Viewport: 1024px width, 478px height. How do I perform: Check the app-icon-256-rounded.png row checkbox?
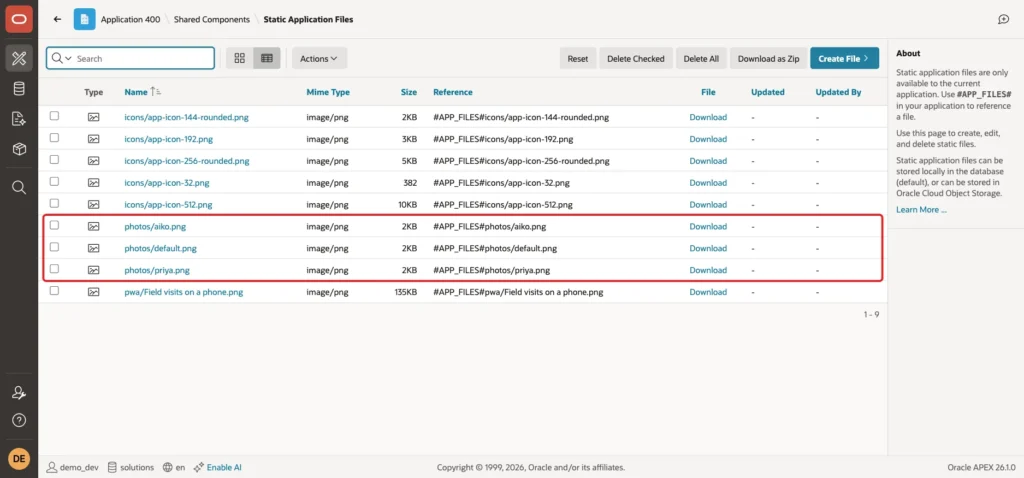coord(54,159)
